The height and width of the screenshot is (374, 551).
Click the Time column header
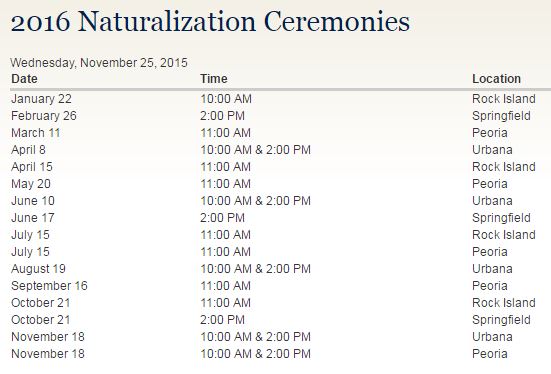point(214,79)
